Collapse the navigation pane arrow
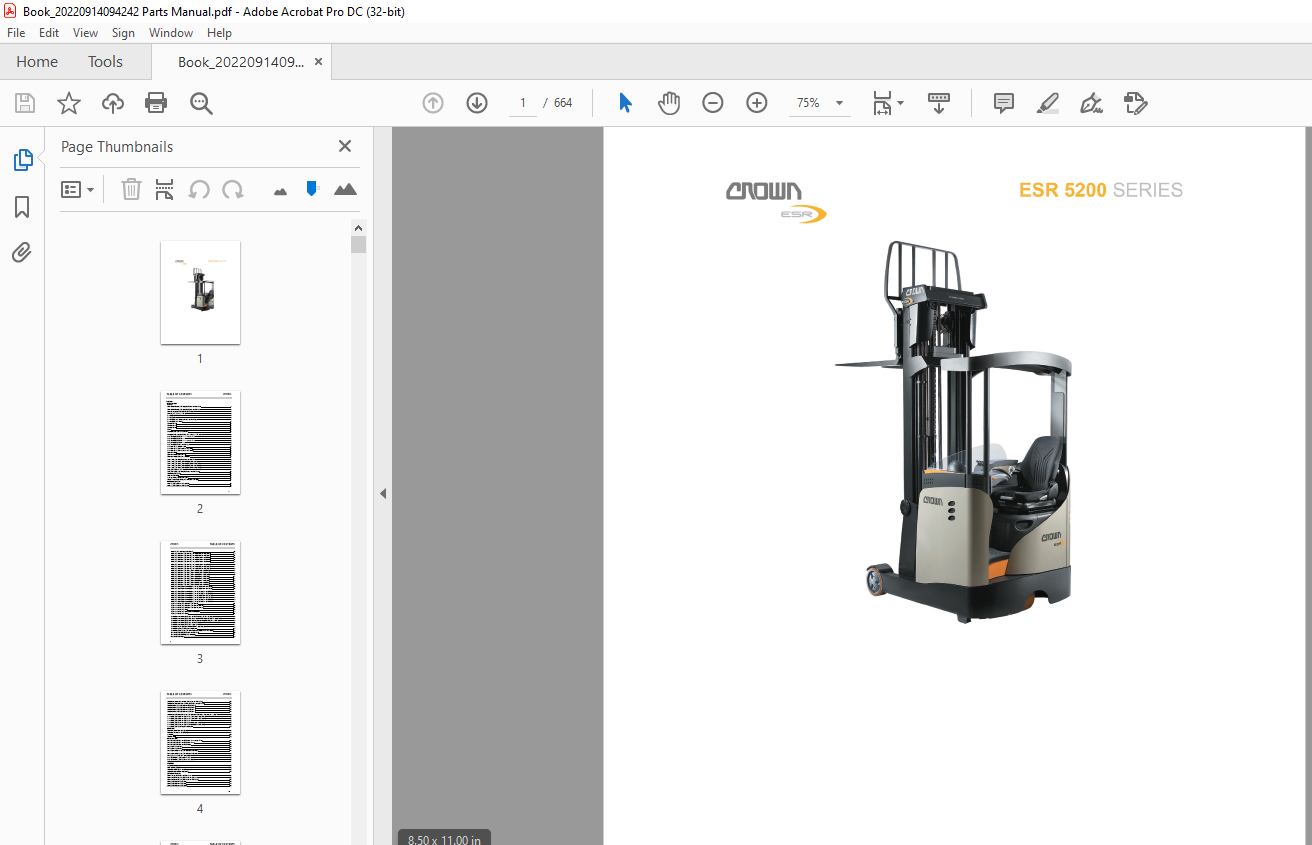This screenshot has height=845, width=1312. coord(382,493)
